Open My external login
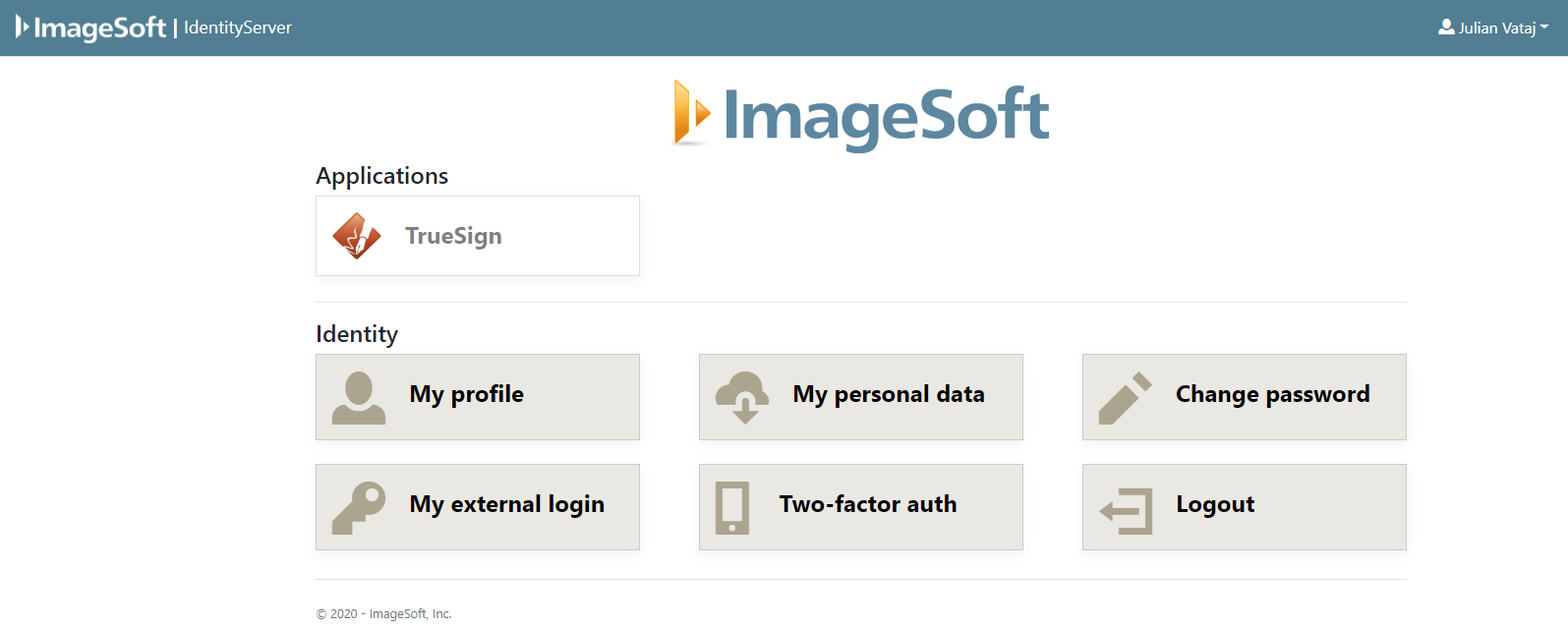The height and width of the screenshot is (628, 1568). coord(478,507)
